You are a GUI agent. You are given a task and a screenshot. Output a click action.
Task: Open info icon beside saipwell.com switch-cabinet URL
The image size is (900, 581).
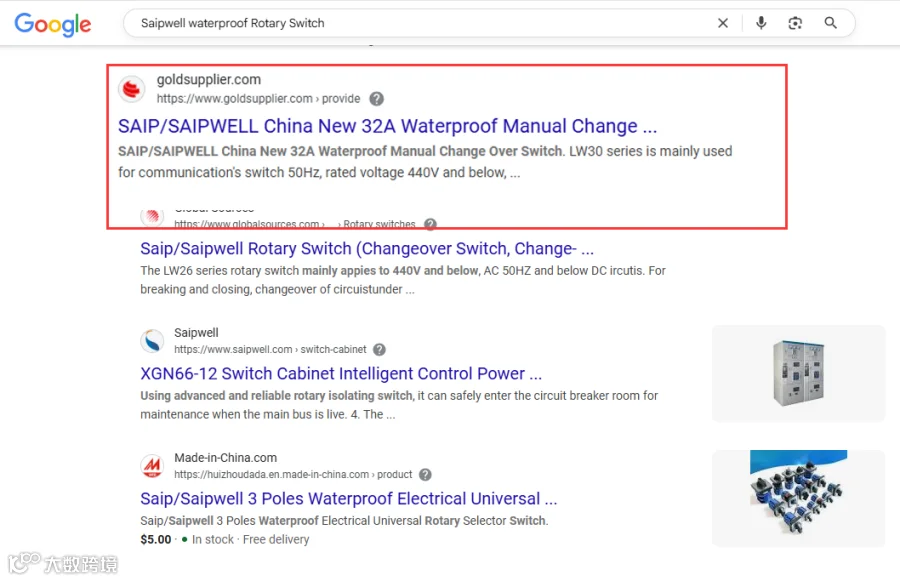[379, 350]
